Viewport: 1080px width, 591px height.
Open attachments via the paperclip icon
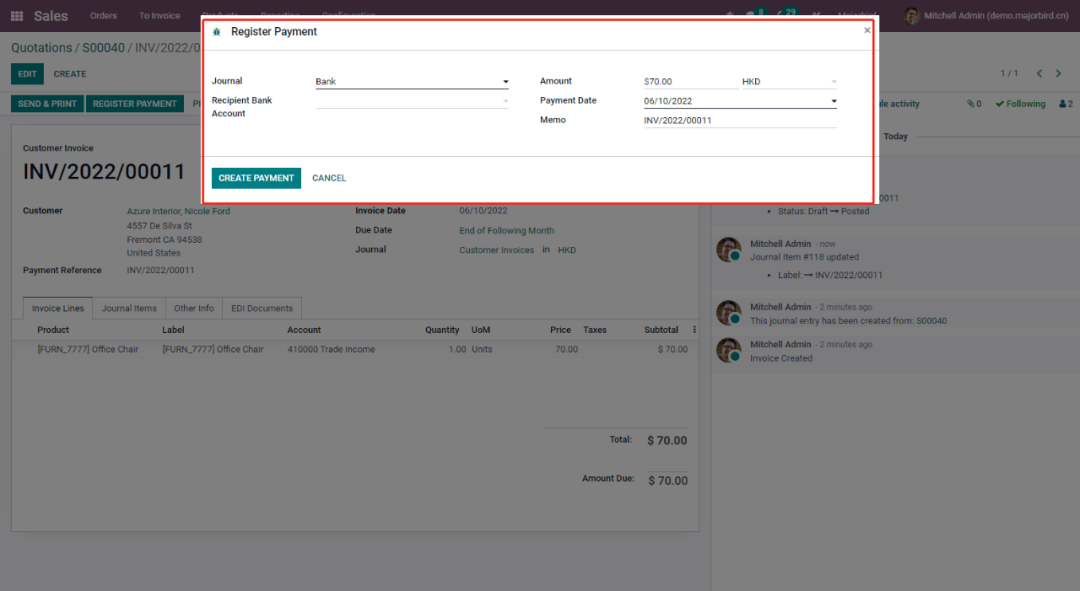point(973,104)
